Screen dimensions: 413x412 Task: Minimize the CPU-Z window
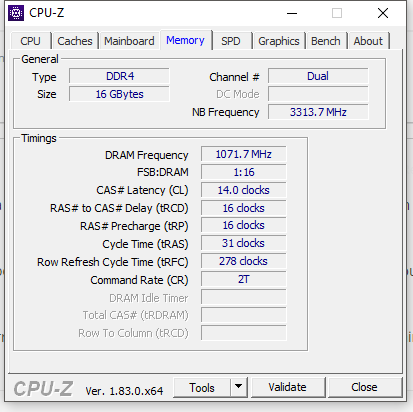pyautogui.click(x=292, y=13)
